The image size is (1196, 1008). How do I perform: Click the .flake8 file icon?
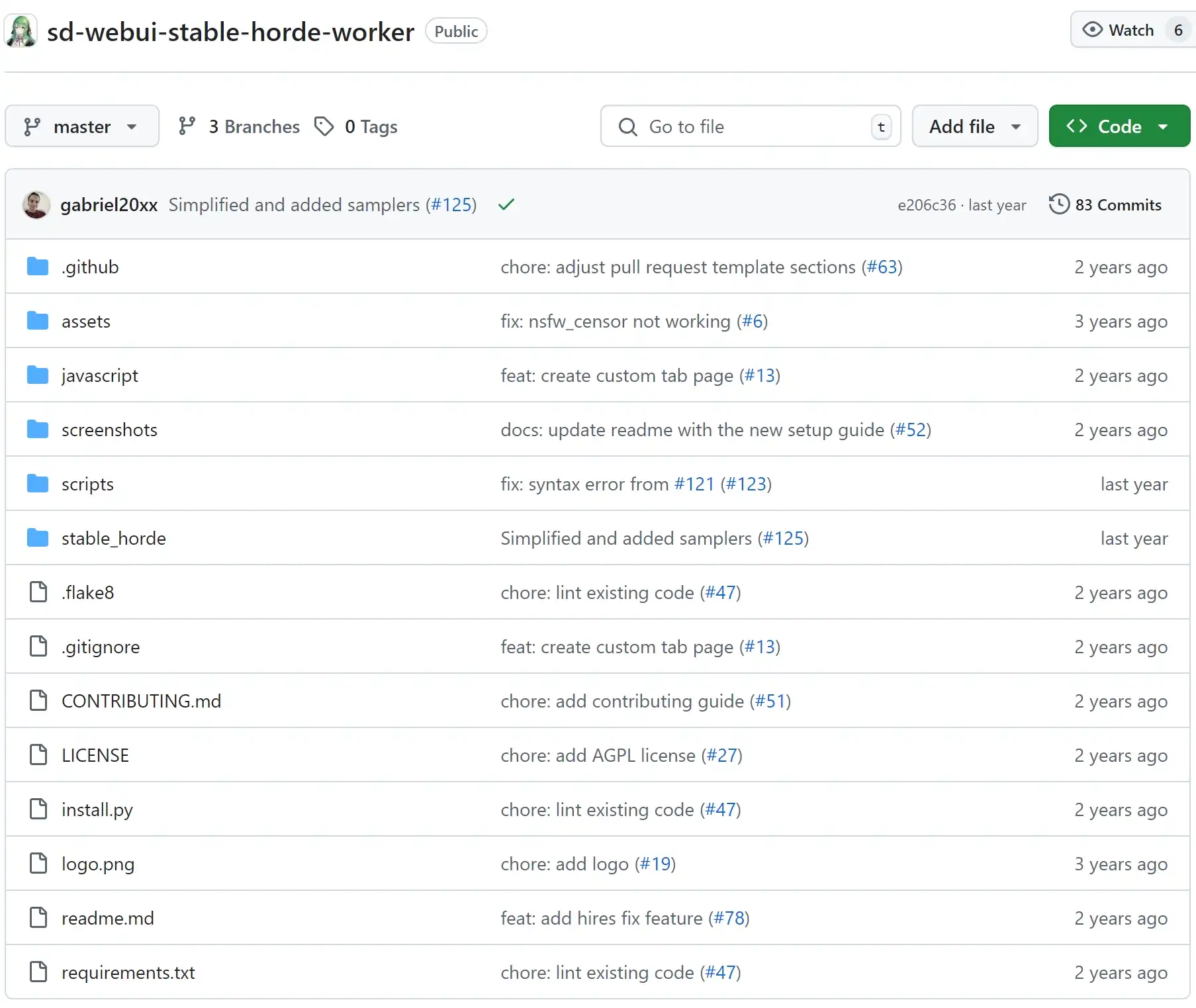[x=38, y=592]
